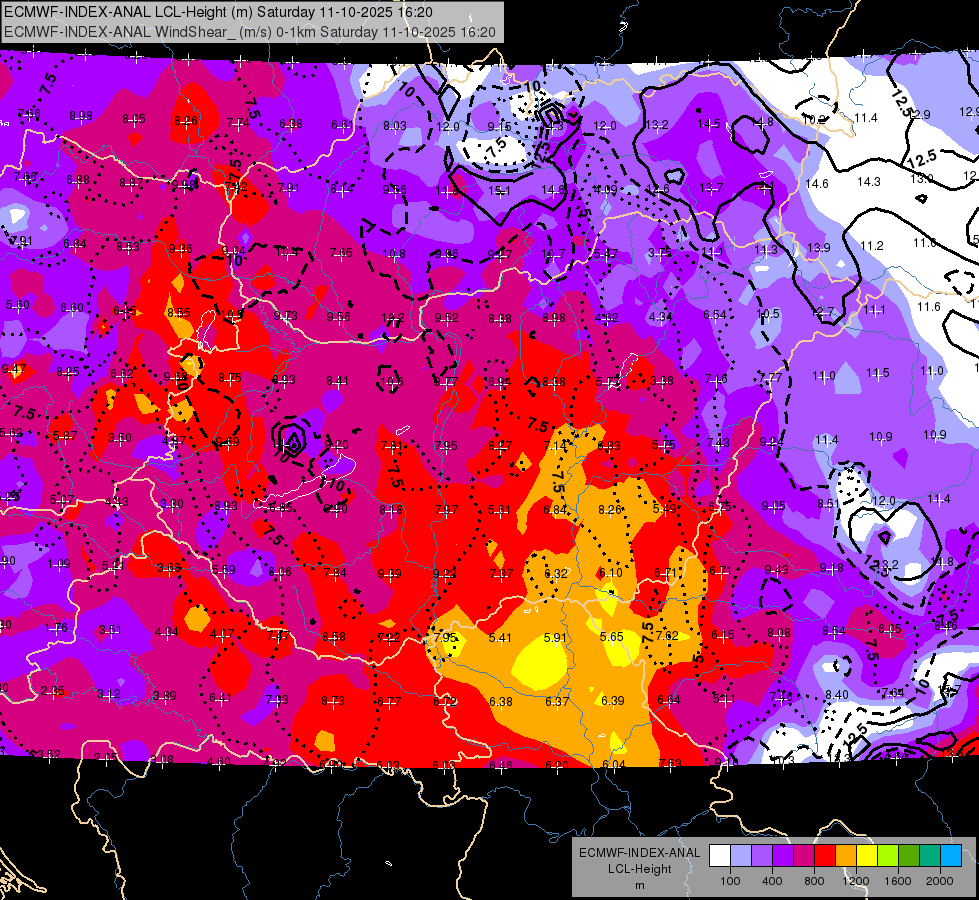Click the grid value 8.08
The height and width of the screenshot is (900, 979).
pos(779,633)
